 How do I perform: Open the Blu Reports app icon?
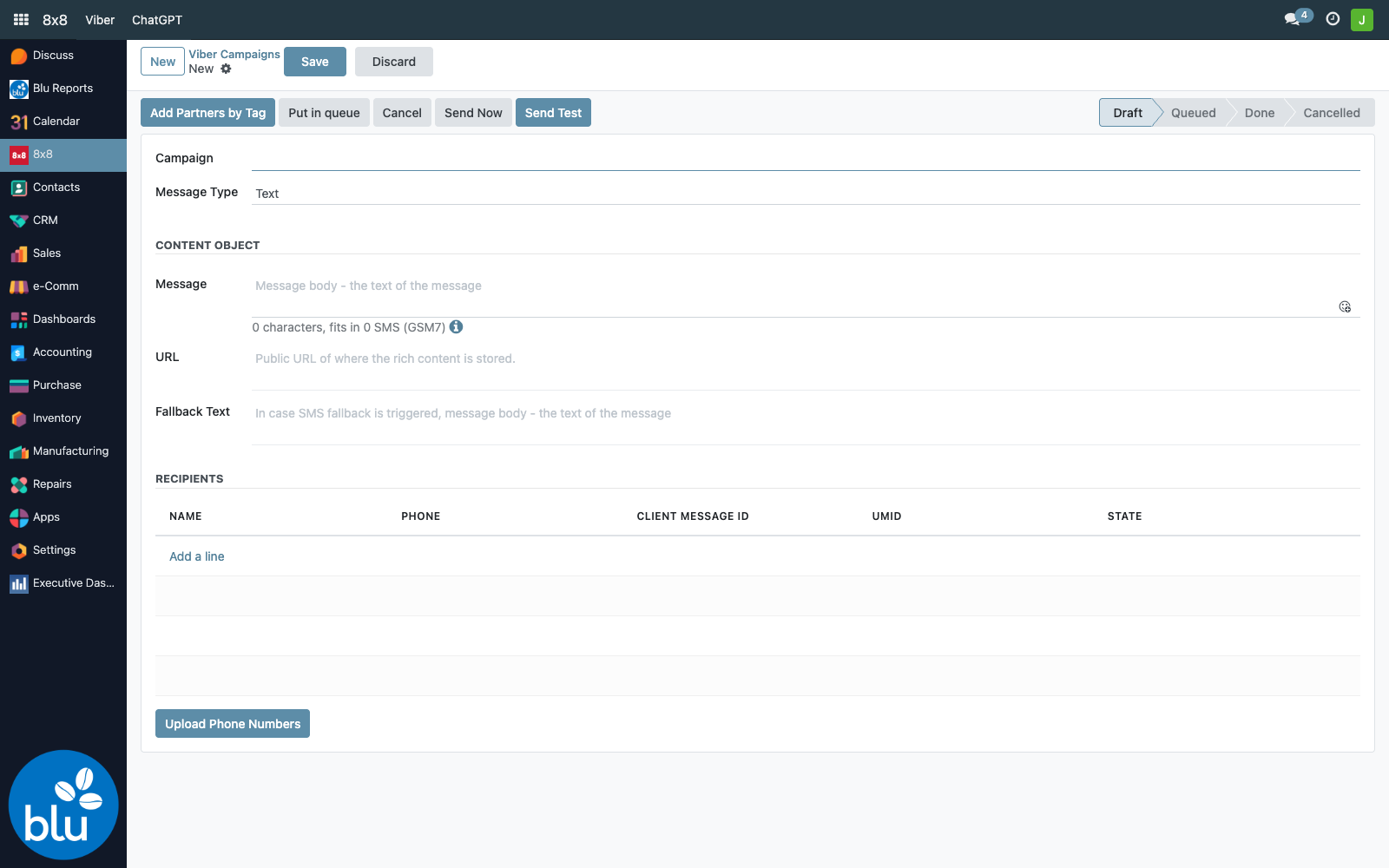click(18, 89)
